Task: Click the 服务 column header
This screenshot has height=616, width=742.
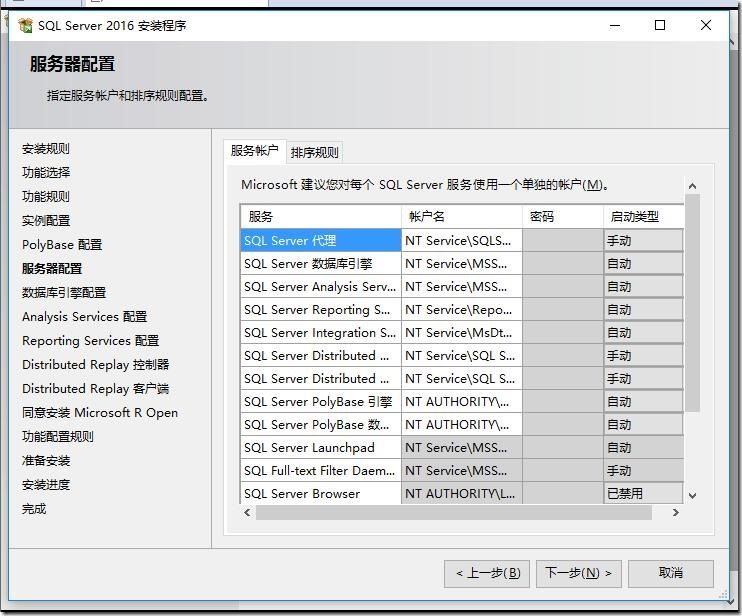Action: pos(321,217)
